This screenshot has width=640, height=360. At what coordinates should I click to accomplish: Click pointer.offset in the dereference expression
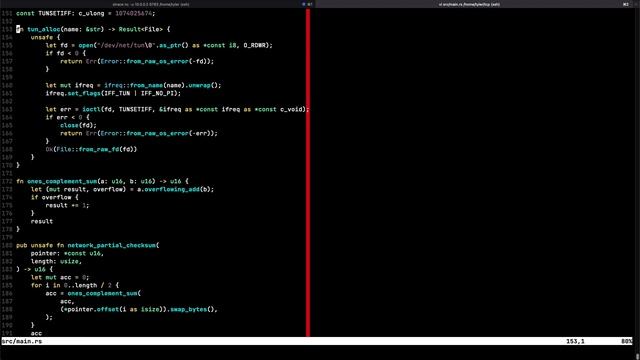pyautogui.click(x=93, y=309)
